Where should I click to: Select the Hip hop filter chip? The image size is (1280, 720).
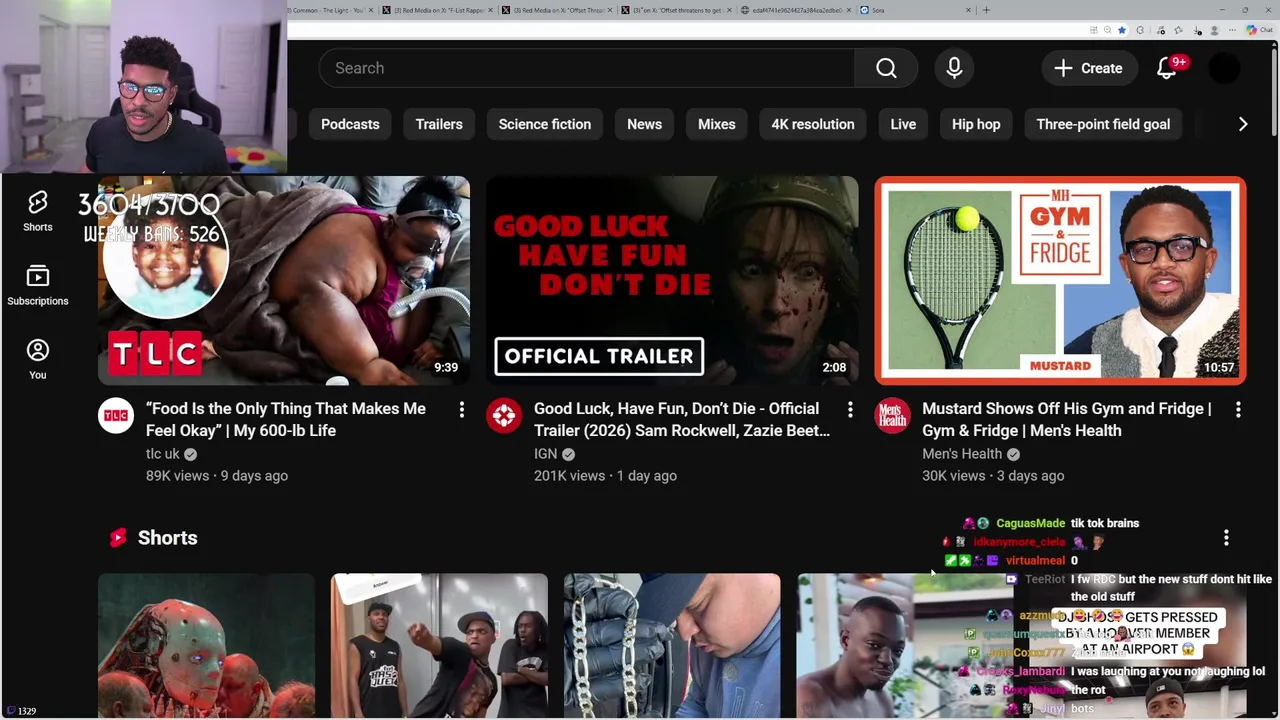(x=976, y=124)
